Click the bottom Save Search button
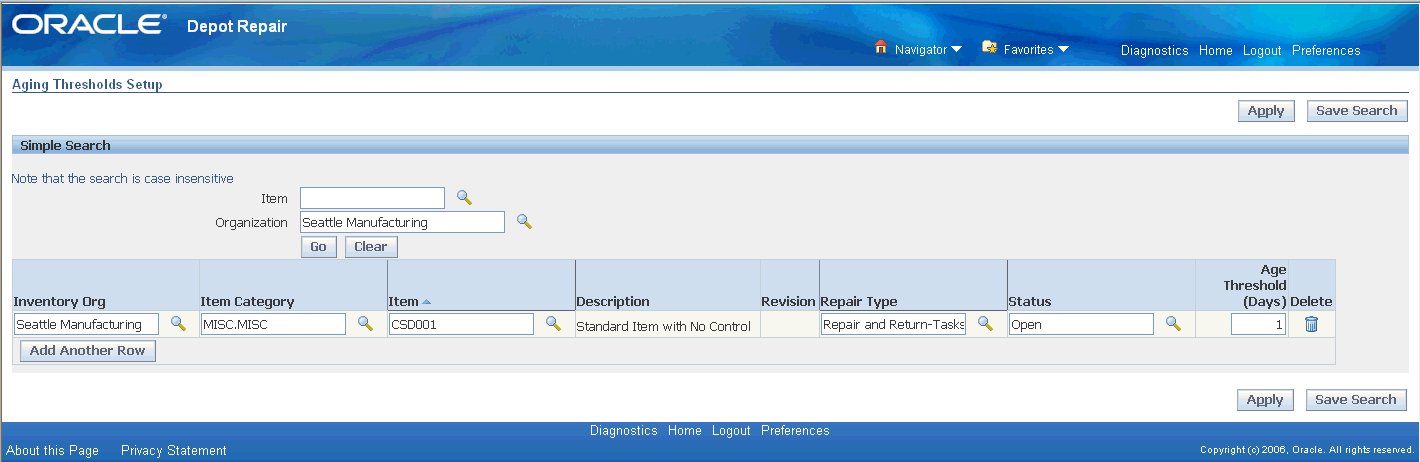Viewport: 1420px width, 462px height. [1356, 400]
